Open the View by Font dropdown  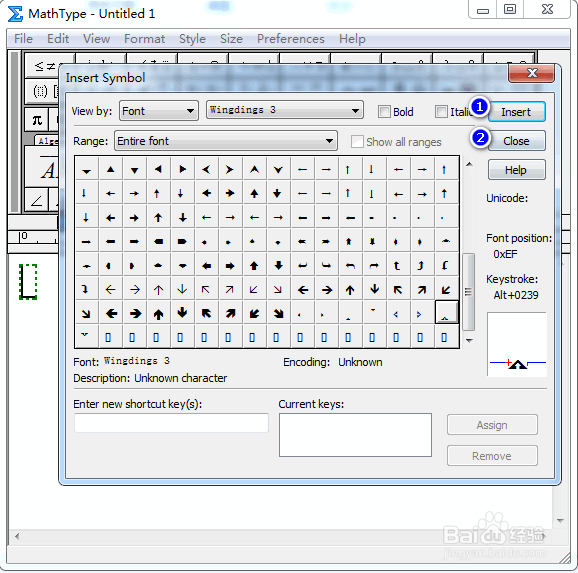click(159, 111)
